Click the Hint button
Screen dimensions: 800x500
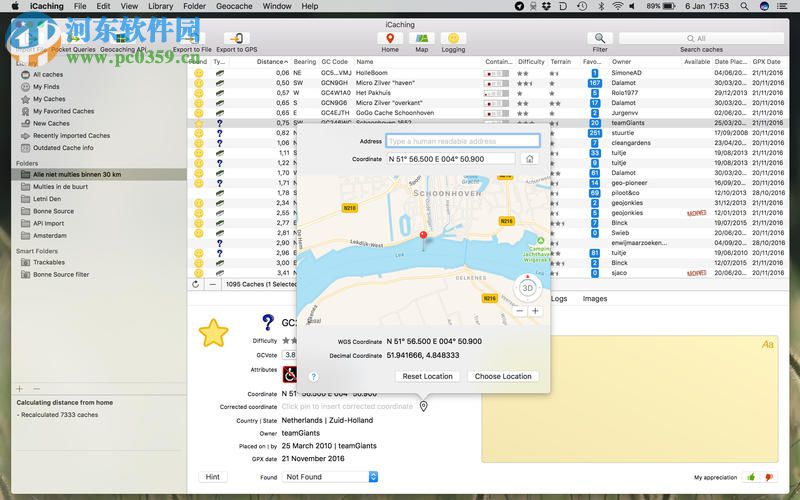point(213,477)
